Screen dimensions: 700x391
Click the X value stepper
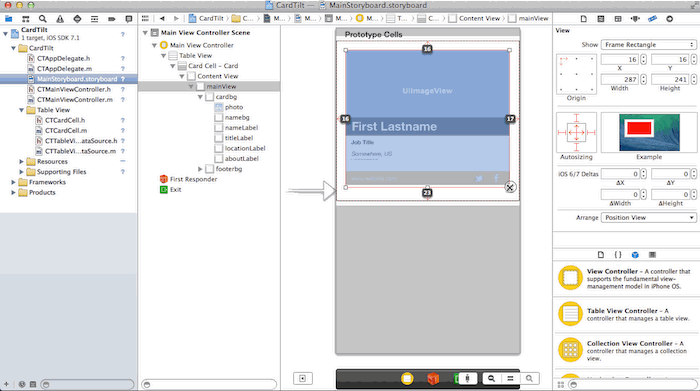(x=643, y=59)
